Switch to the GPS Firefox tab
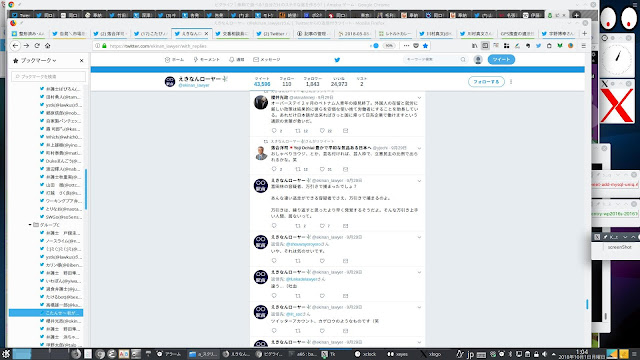The width and height of the screenshot is (640, 360). [x=517, y=33]
